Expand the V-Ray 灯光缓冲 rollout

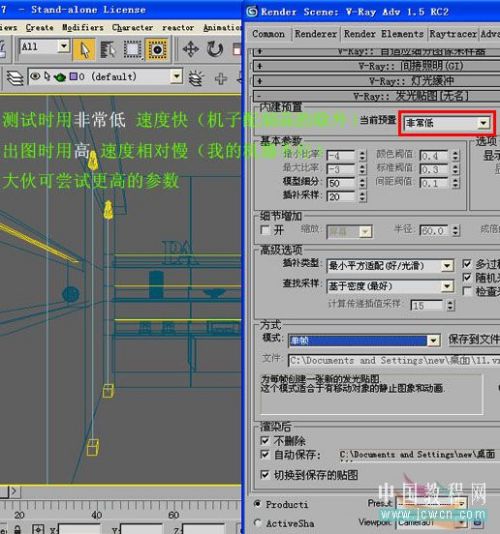pyautogui.click(x=376, y=81)
